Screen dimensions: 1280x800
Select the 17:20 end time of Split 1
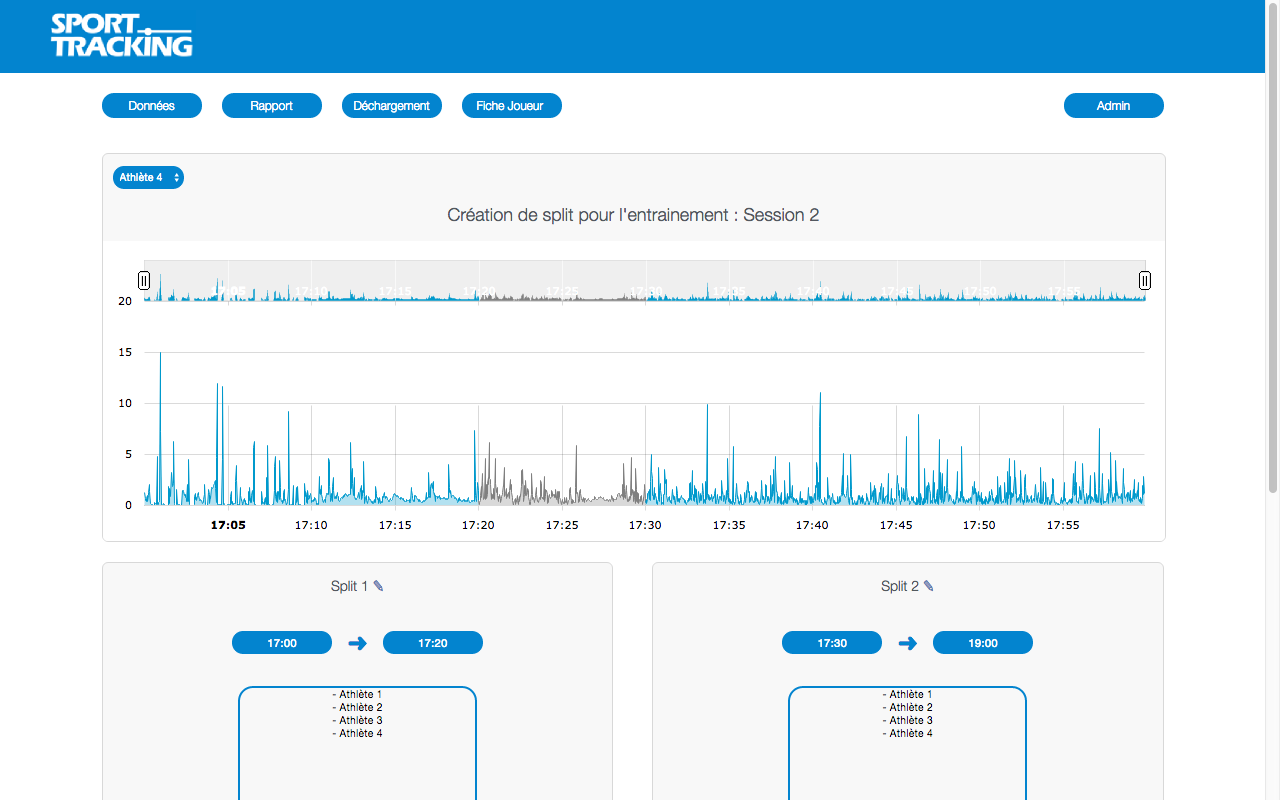pos(433,643)
